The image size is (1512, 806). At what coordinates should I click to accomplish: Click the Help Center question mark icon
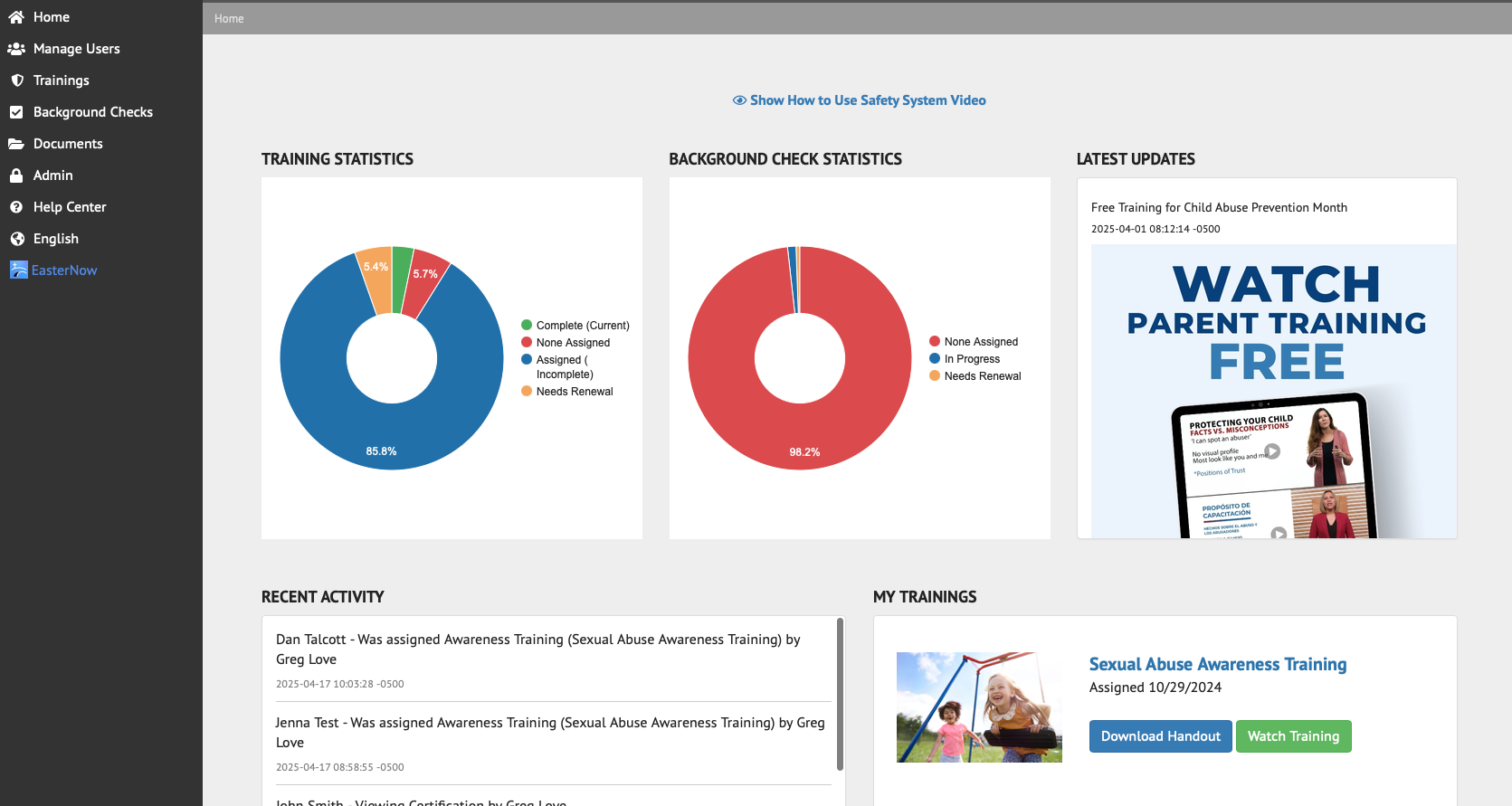coord(16,207)
